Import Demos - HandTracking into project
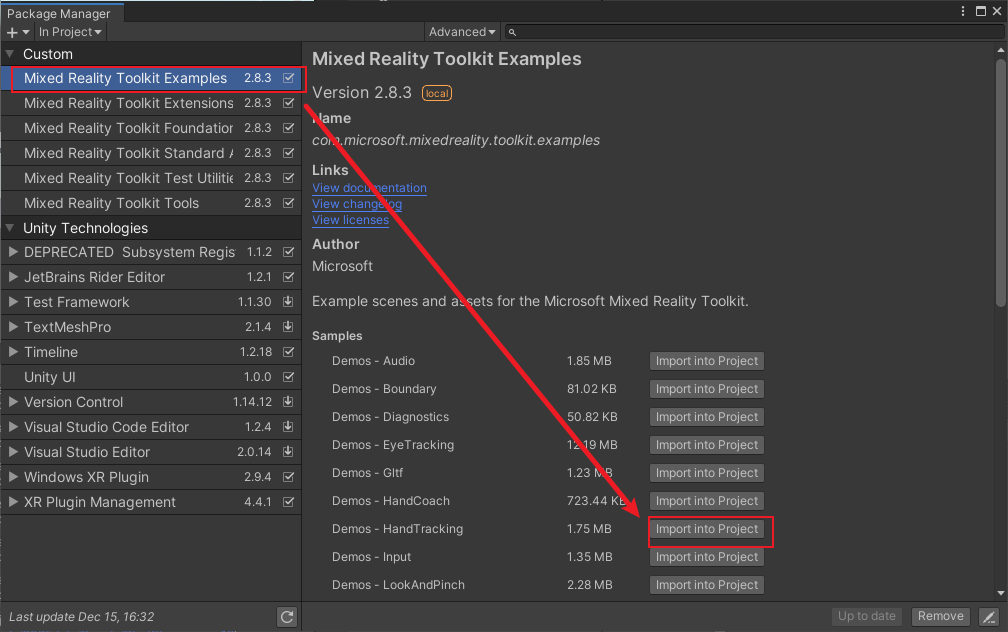This screenshot has width=1008, height=632. [706, 529]
